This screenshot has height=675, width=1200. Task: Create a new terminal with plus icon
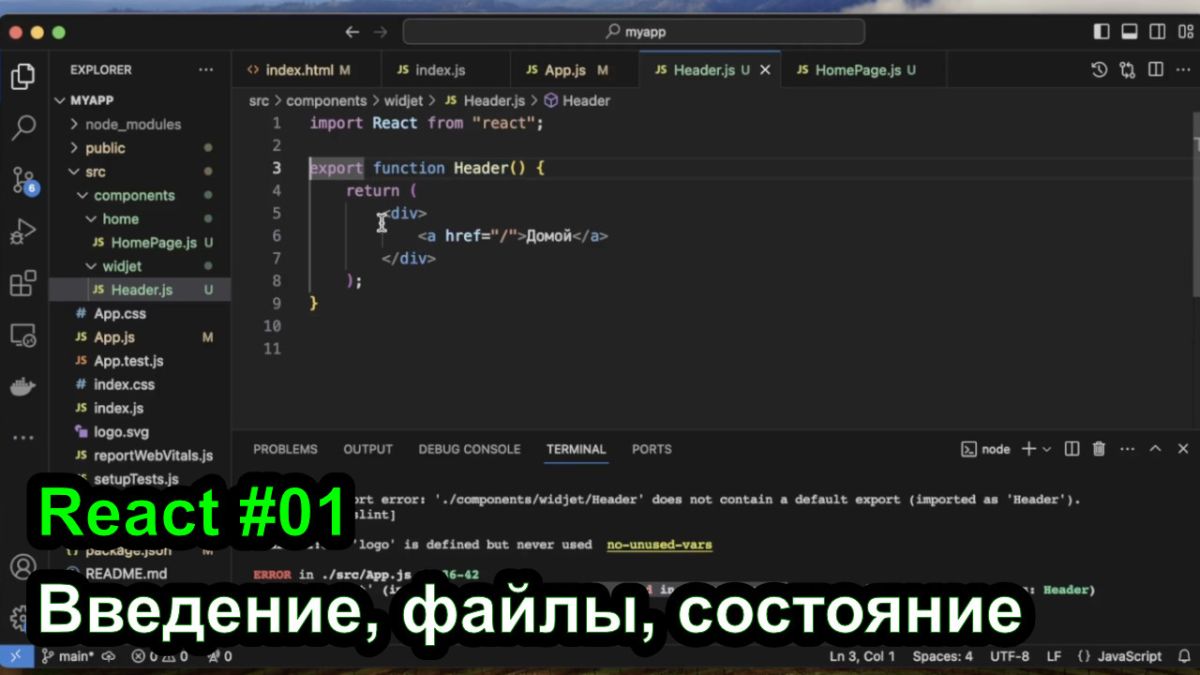(1028, 449)
